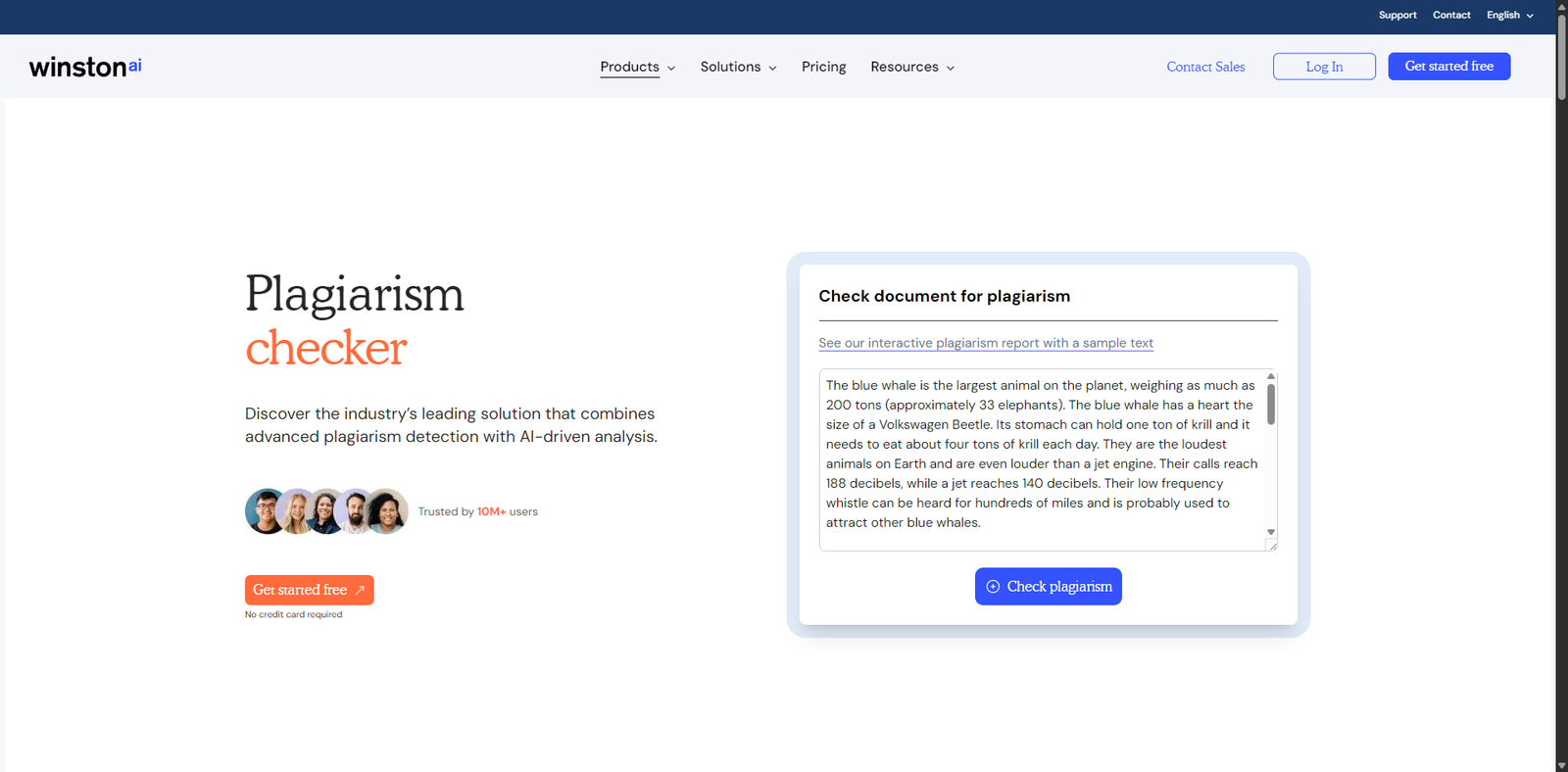
Task: Expand the Products dropdown menu
Action: (637, 67)
